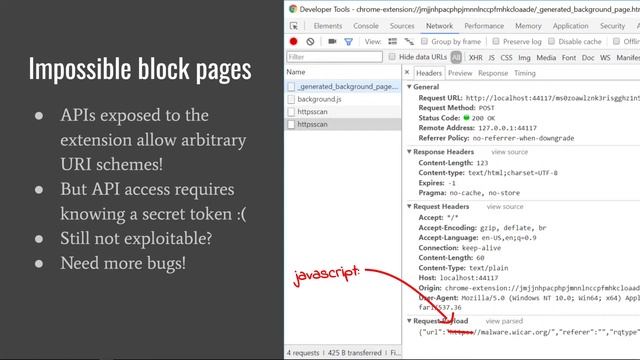Click the Filter text input field
Image resolution: width=640 pixels, height=360 pixels.
(x=334, y=57)
